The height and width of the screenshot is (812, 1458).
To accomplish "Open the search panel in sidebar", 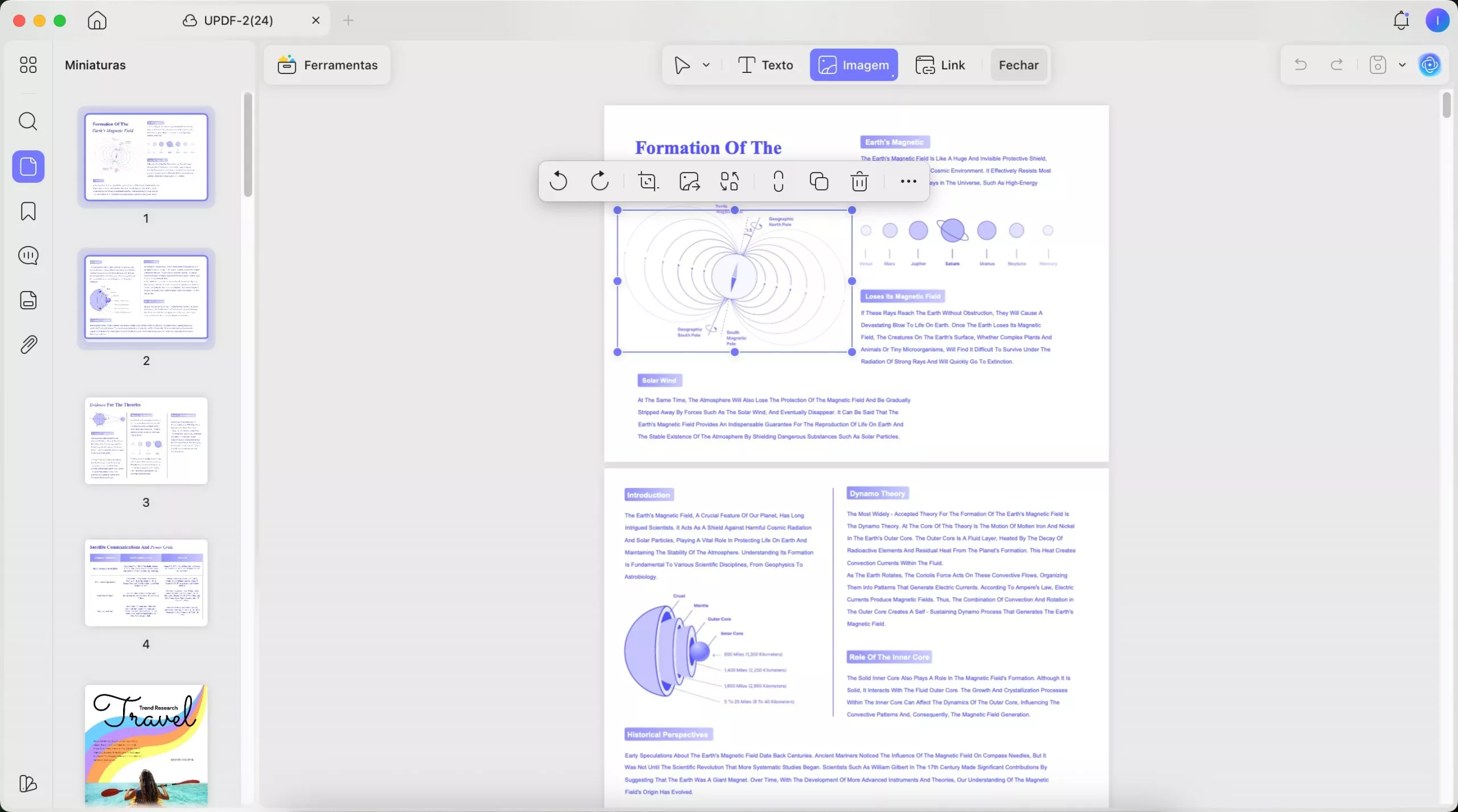I will [28, 121].
